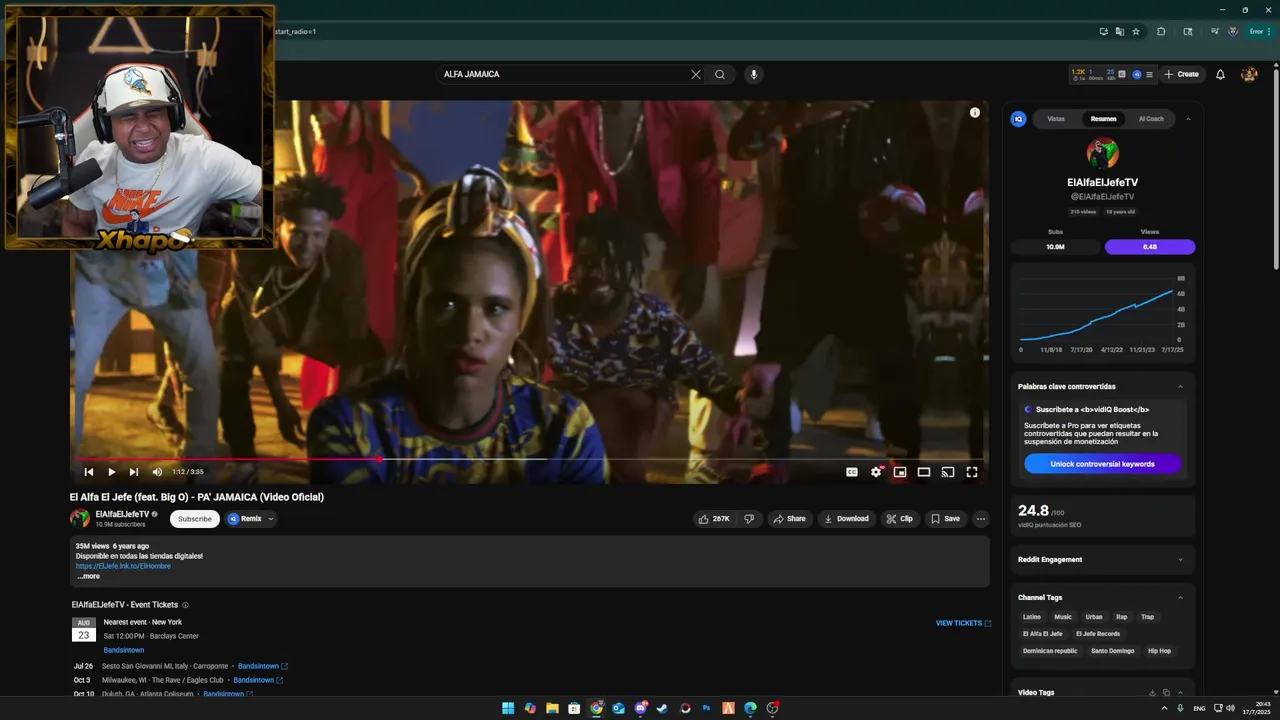Translate this page icon in address bar
This screenshot has height=720, width=1280.
pos(1120,31)
